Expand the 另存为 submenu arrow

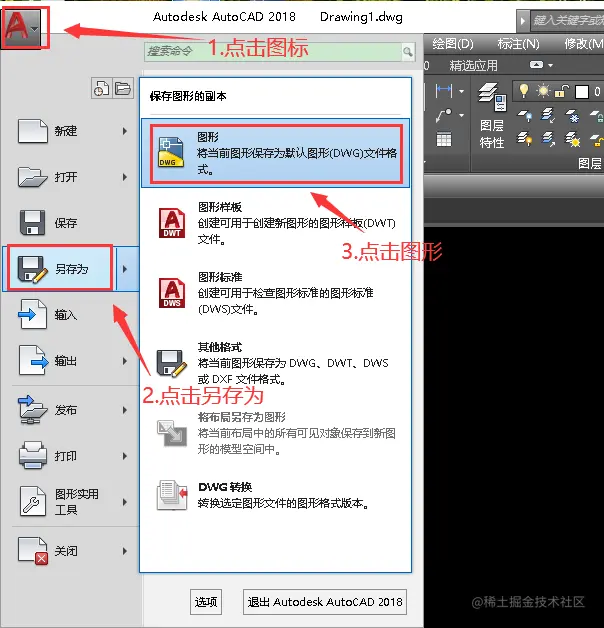click(x=125, y=269)
